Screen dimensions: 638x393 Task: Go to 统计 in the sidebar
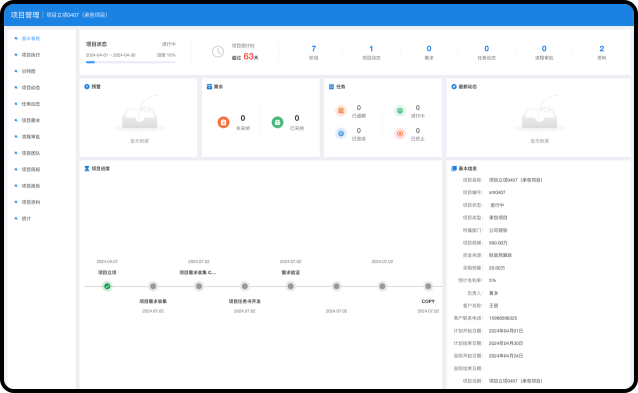click(26, 218)
